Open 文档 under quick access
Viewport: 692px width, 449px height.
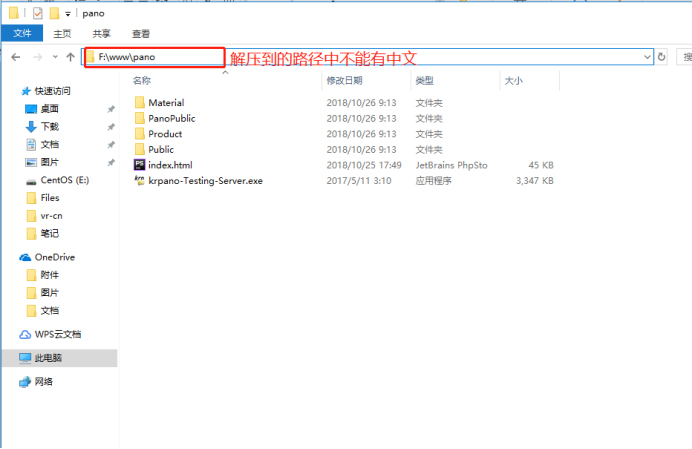(x=49, y=144)
